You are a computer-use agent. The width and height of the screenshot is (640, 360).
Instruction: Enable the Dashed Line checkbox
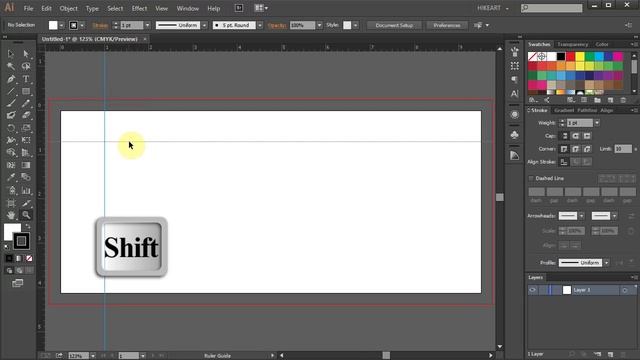[x=531, y=178]
